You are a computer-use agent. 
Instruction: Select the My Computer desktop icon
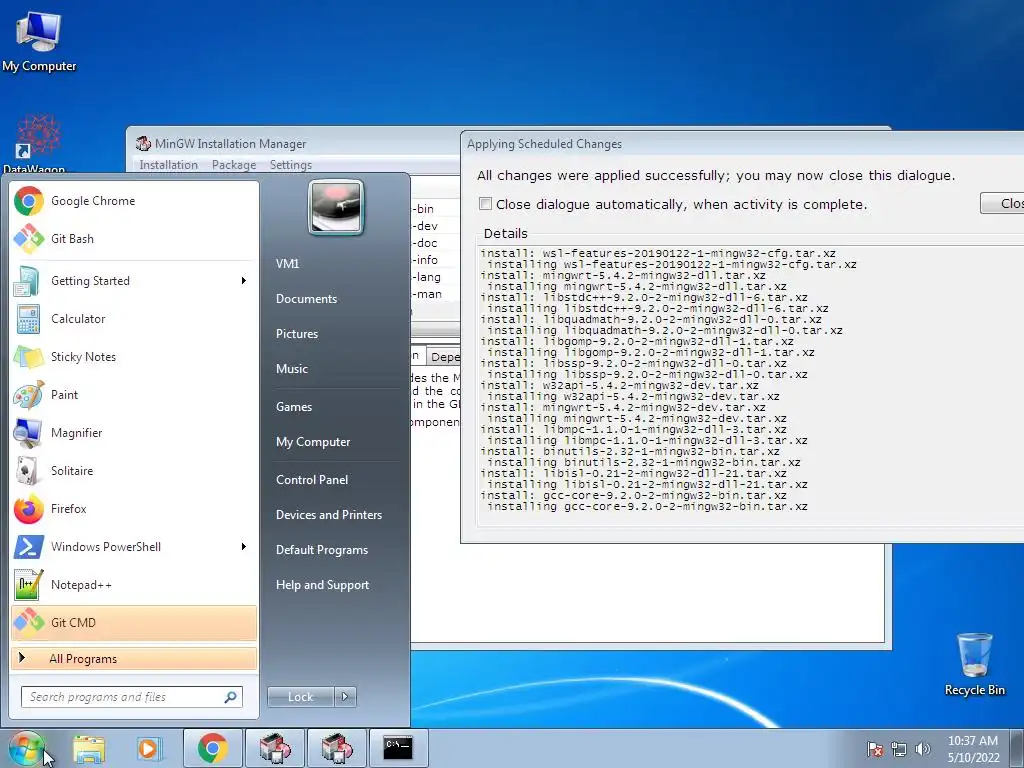[39, 42]
